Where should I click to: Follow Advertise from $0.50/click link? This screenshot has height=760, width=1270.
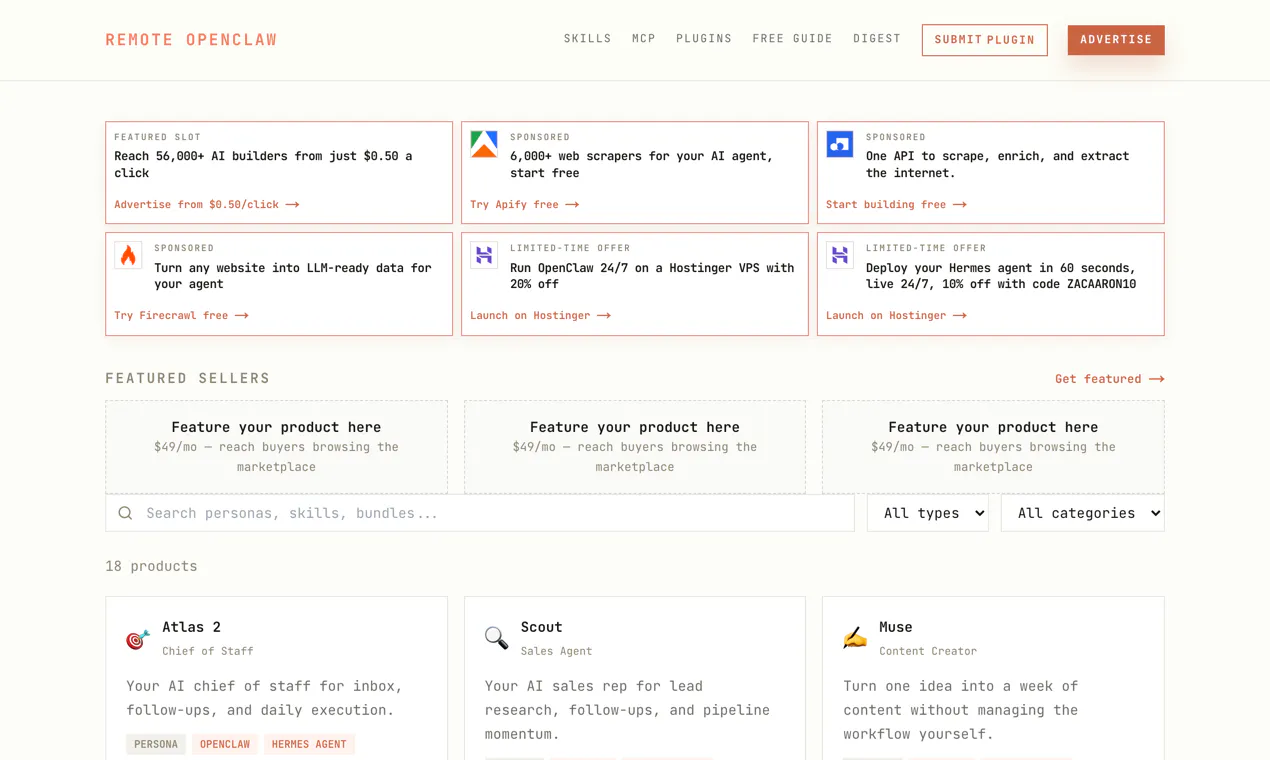coord(207,204)
